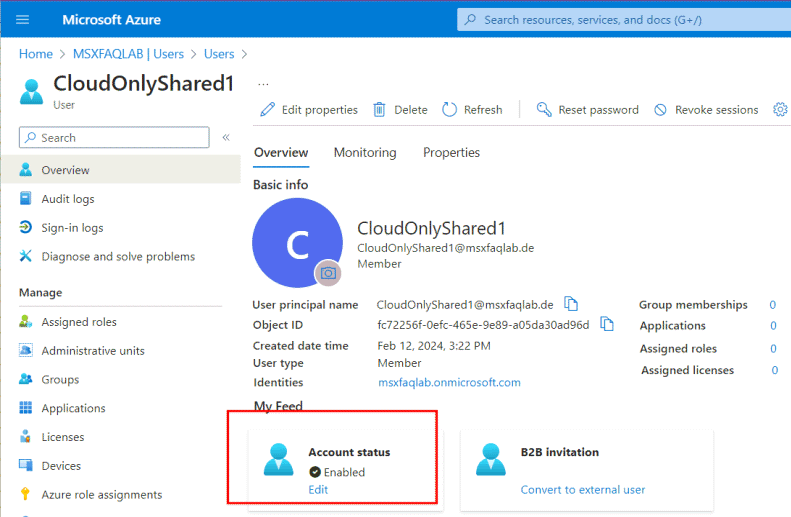Click the Azure role assignments key icon
The width and height of the screenshot is (791, 517).
[x=25, y=494]
